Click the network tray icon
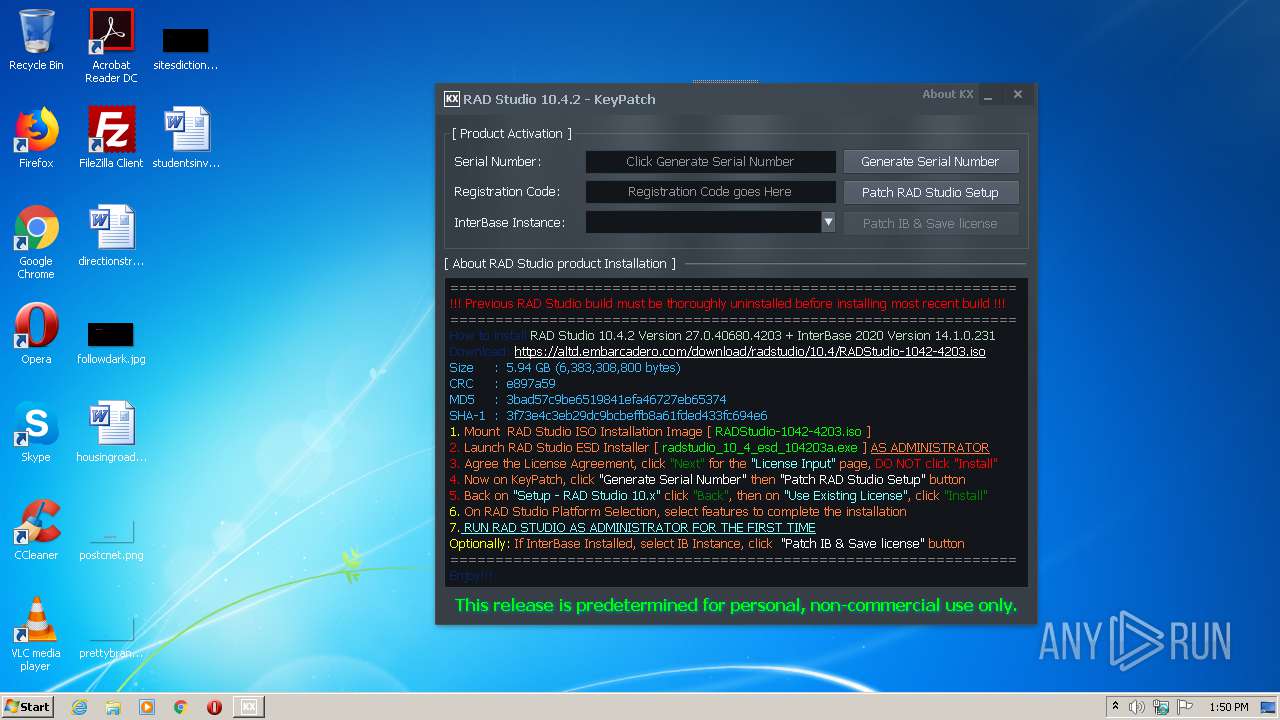 (1161, 707)
